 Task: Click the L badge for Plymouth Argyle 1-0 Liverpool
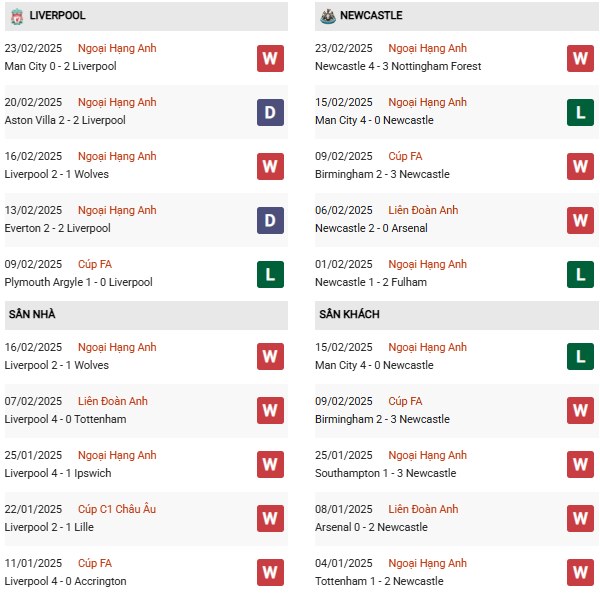pyautogui.click(x=270, y=274)
